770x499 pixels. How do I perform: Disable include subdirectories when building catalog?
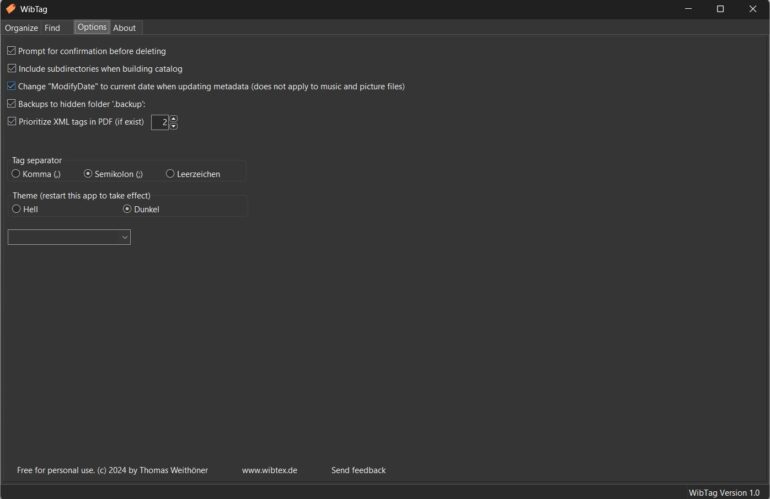pos(12,69)
